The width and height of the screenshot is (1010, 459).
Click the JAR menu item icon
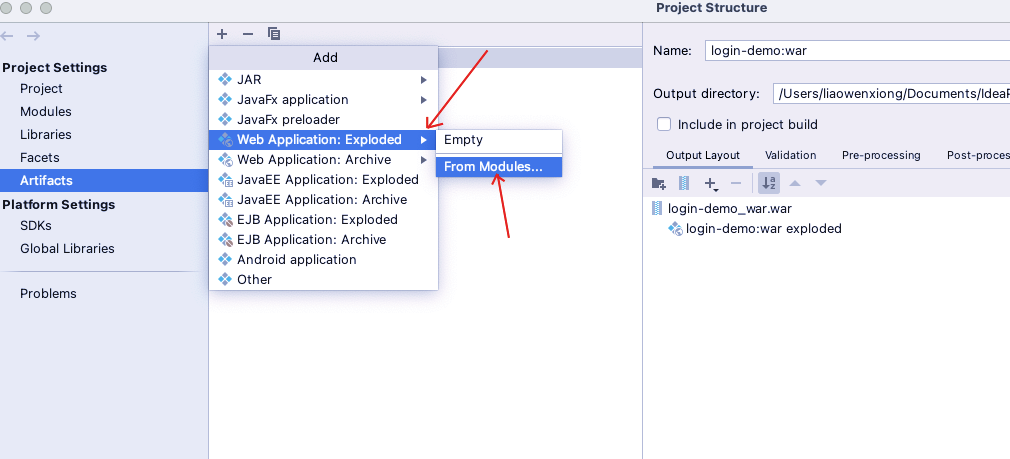click(x=225, y=80)
